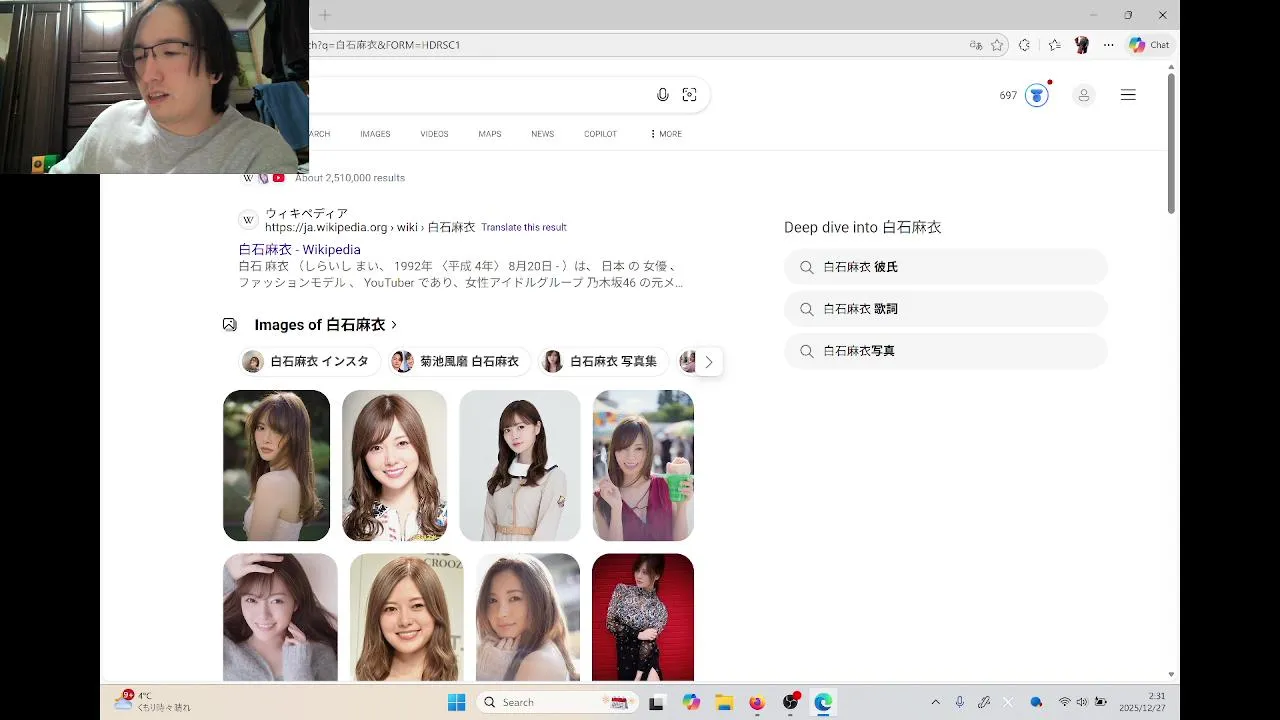Open image thumbnail with CROOZ backdrop
Image resolution: width=1280 pixels, height=720 pixels.
407,617
